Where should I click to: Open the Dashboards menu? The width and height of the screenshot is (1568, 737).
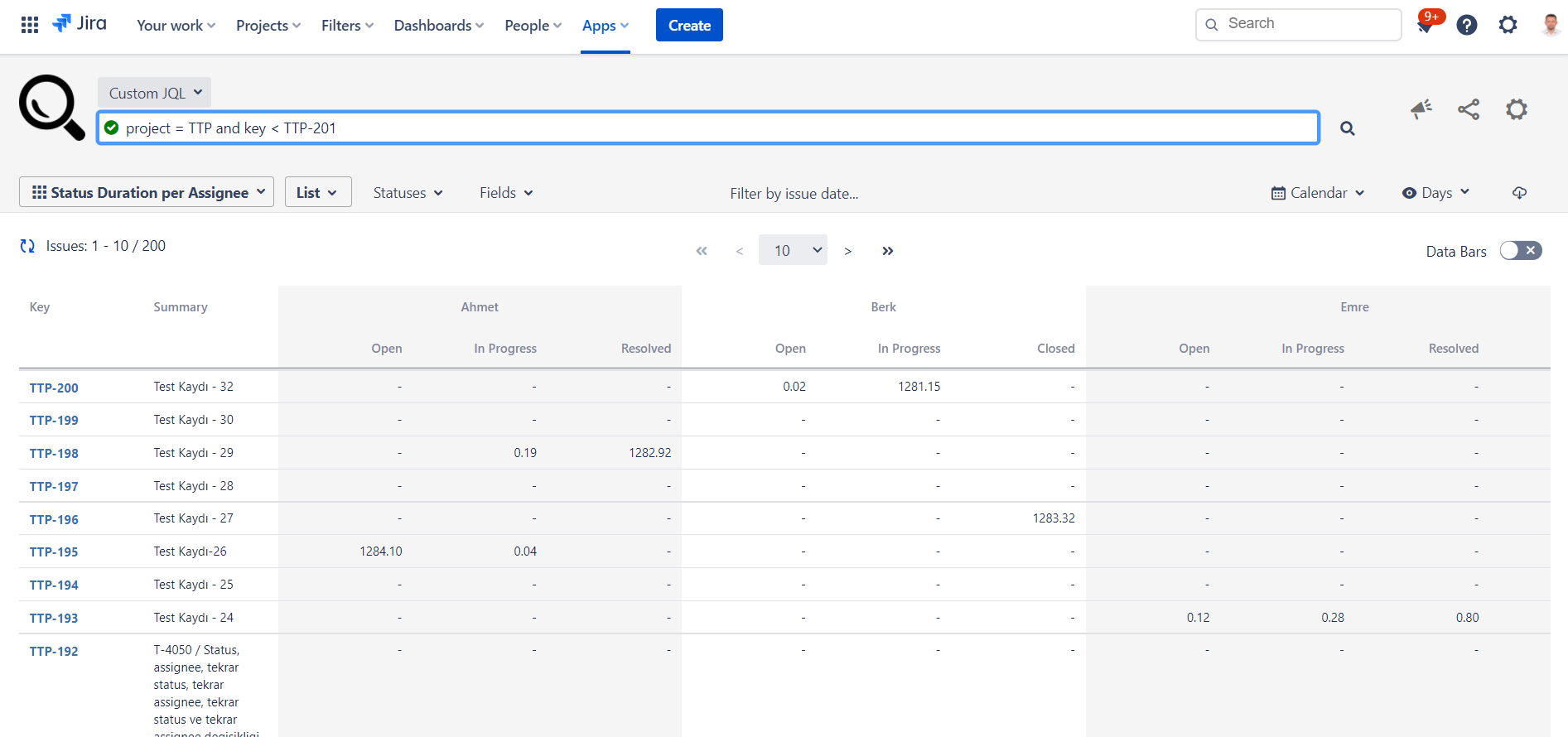[x=438, y=26]
